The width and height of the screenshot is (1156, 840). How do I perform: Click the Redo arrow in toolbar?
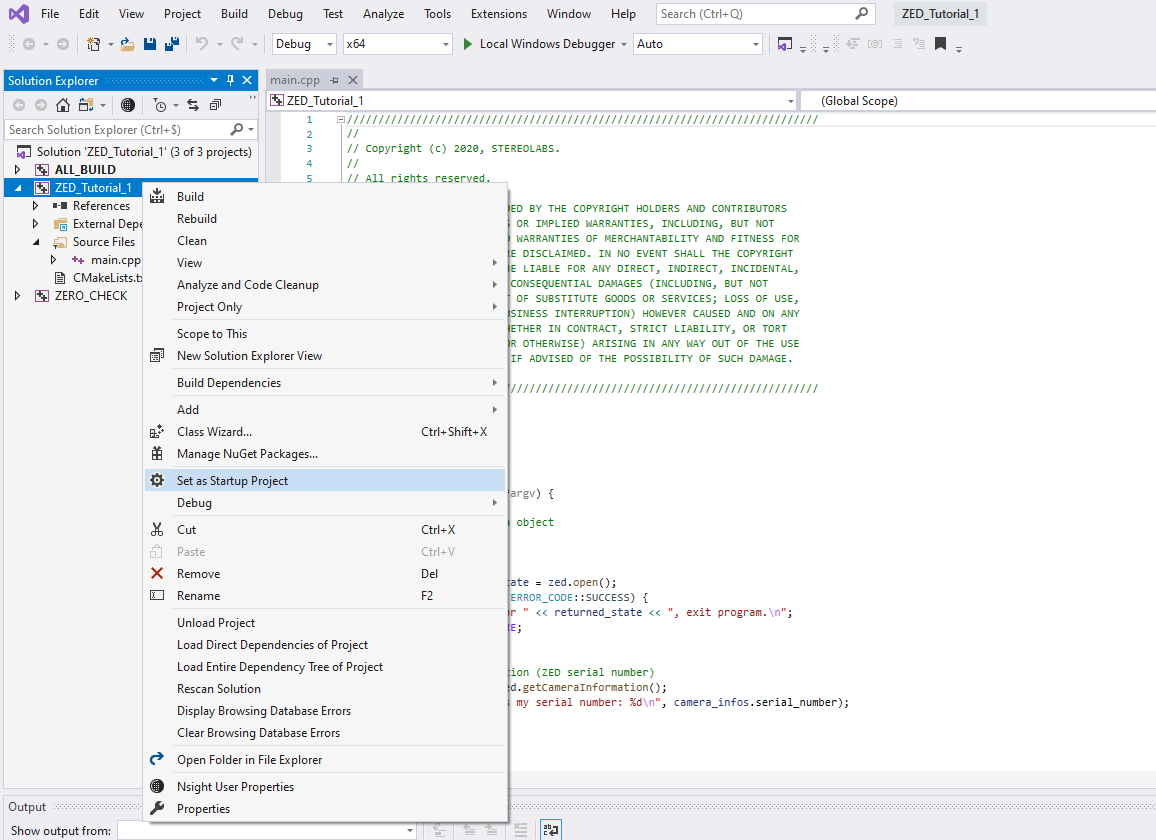click(x=237, y=44)
